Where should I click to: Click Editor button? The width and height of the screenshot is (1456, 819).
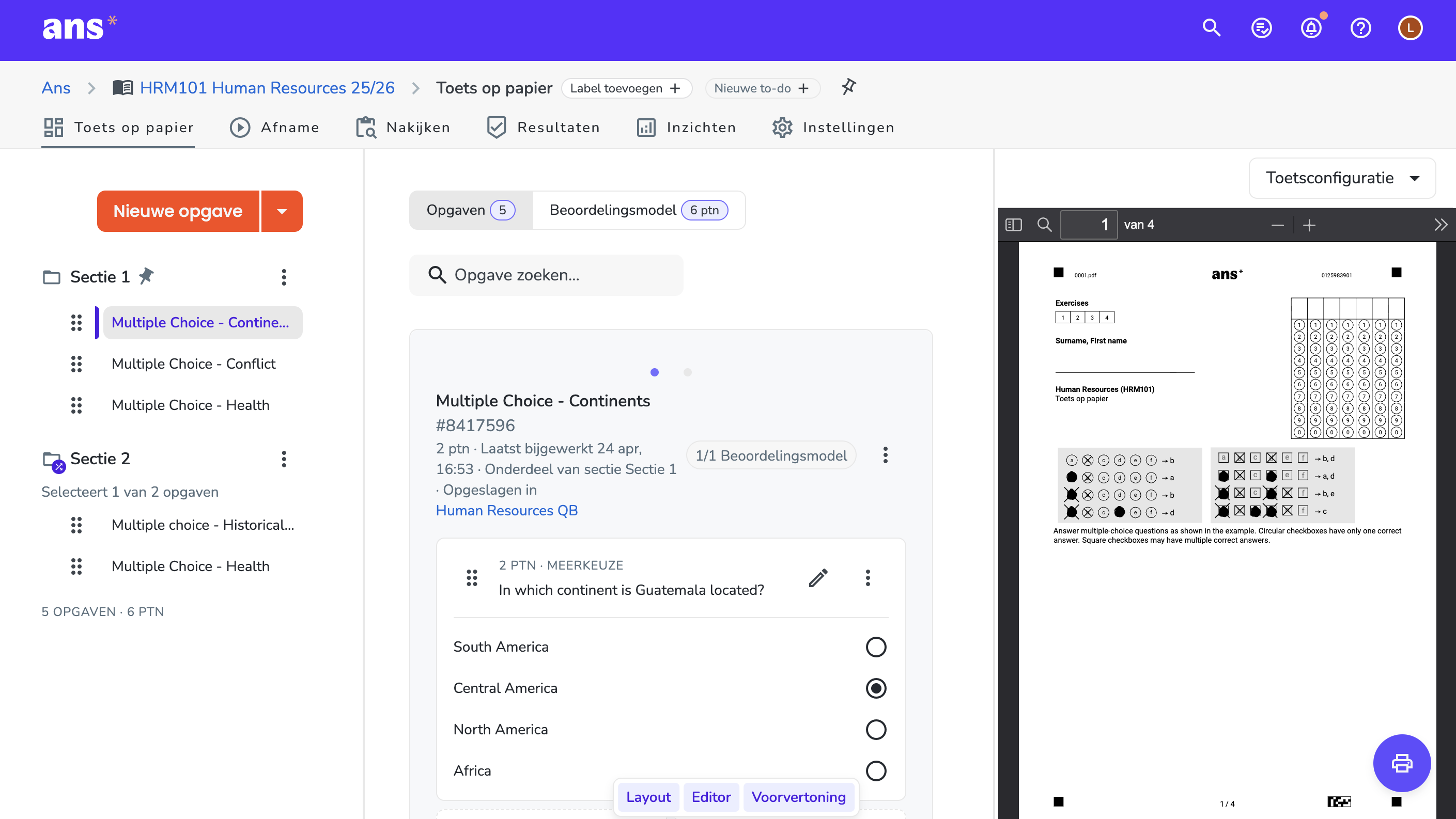click(711, 797)
